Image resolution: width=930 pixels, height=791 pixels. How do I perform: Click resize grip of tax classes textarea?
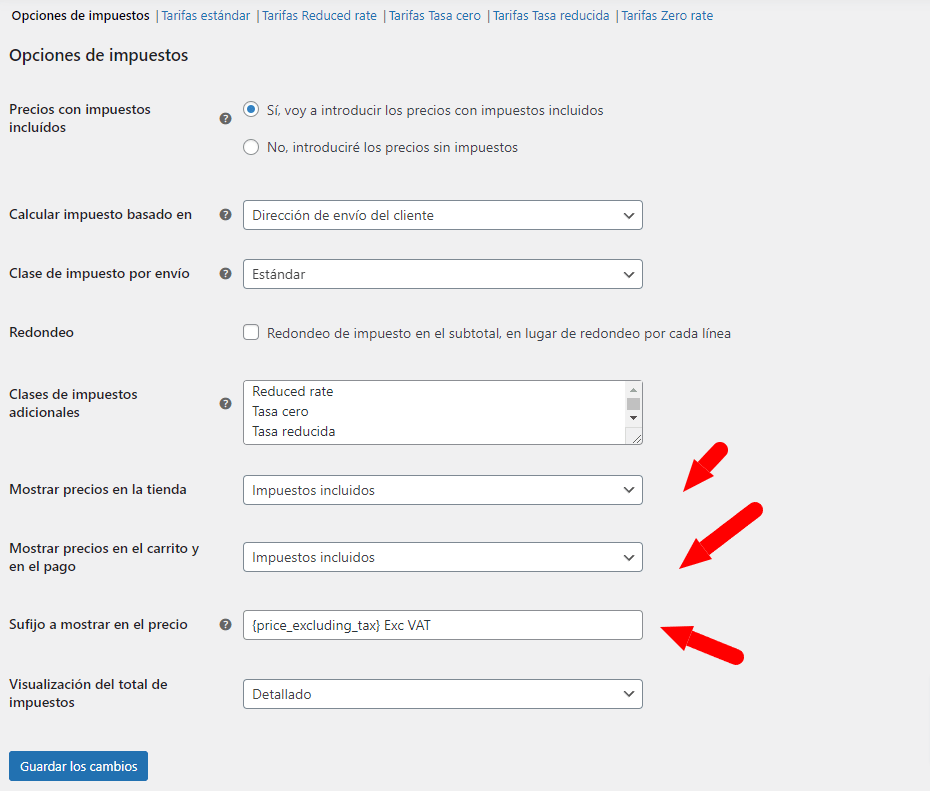tap(636, 439)
